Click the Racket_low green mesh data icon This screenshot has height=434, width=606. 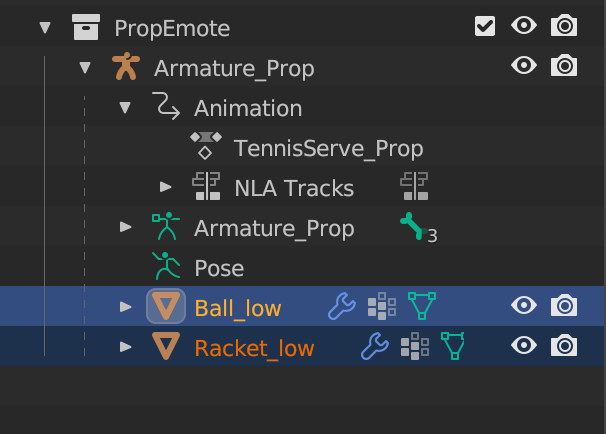pyautogui.click(x=454, y=347)
